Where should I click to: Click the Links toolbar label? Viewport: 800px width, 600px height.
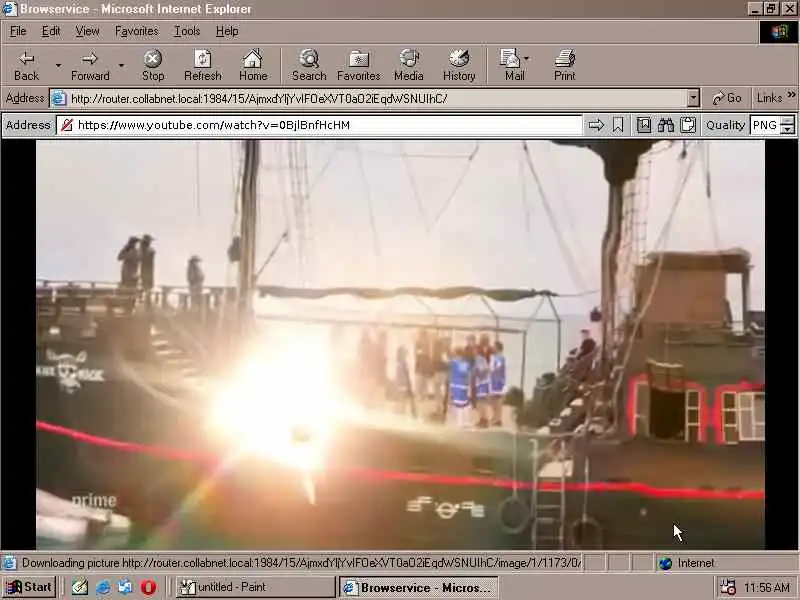[769, 98]
